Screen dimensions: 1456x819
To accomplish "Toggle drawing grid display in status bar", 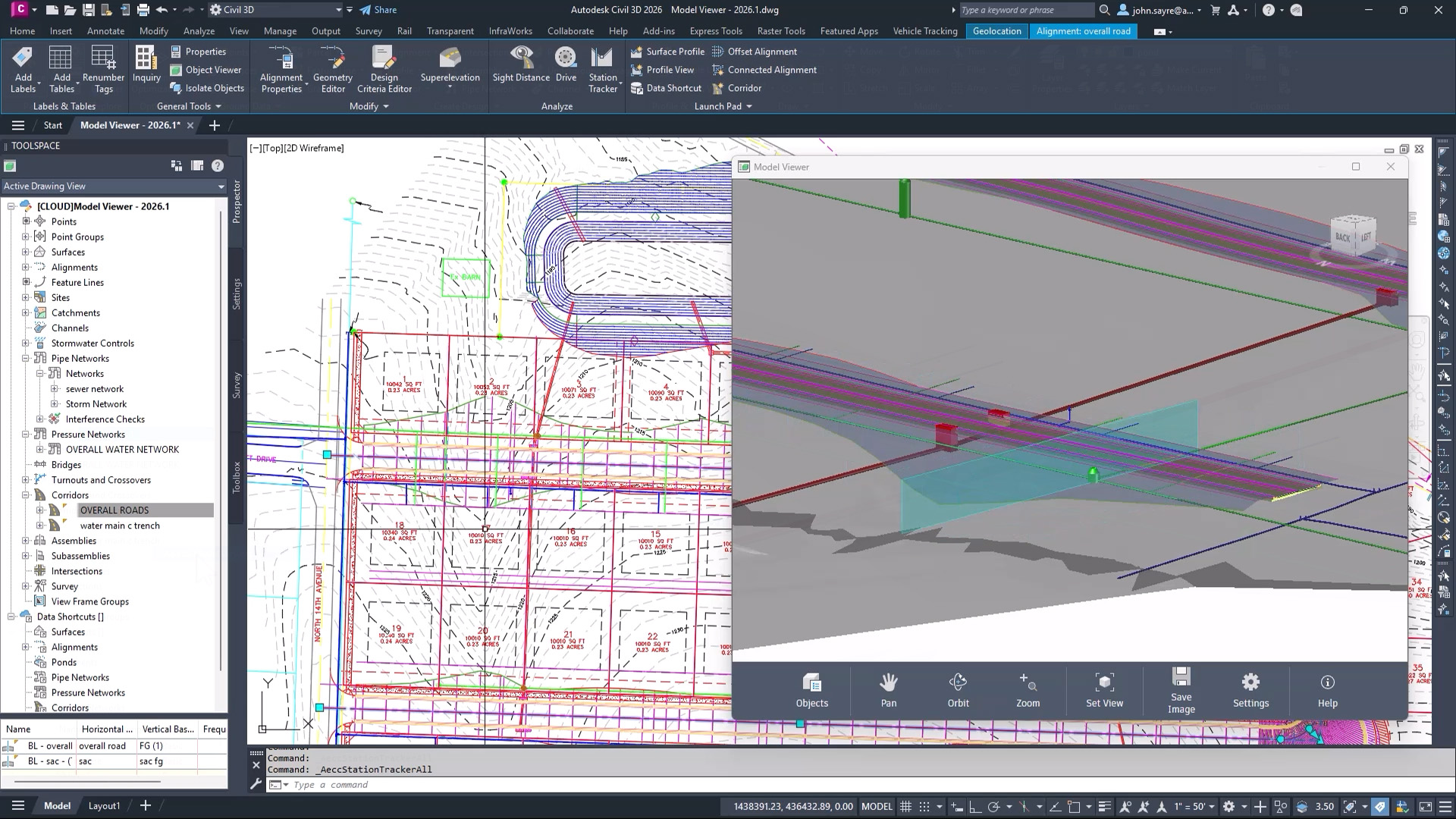I will point(905,807).
